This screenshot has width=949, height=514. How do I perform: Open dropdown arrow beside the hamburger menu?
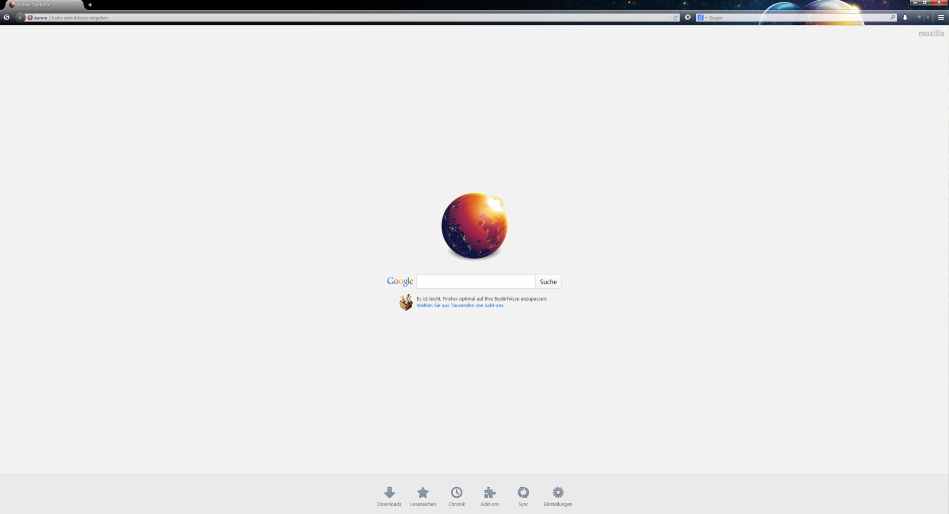click(x=928, y=18)
